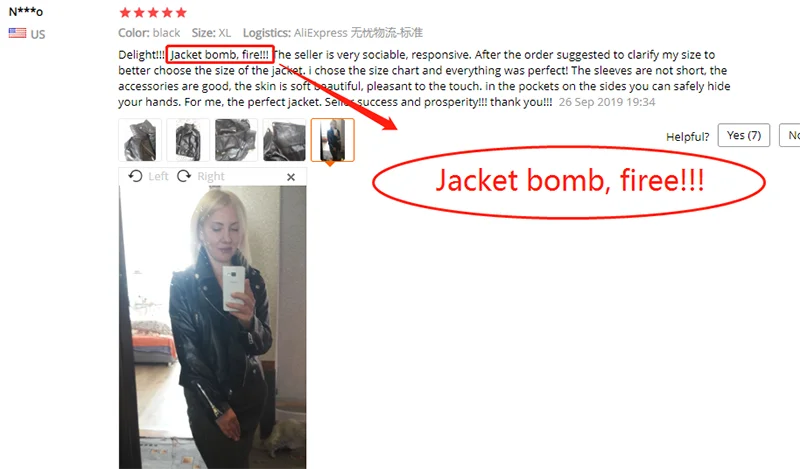Mark review helpful with Yes (7)
Viewport: 800px width, 469px height.
(743, 135)
